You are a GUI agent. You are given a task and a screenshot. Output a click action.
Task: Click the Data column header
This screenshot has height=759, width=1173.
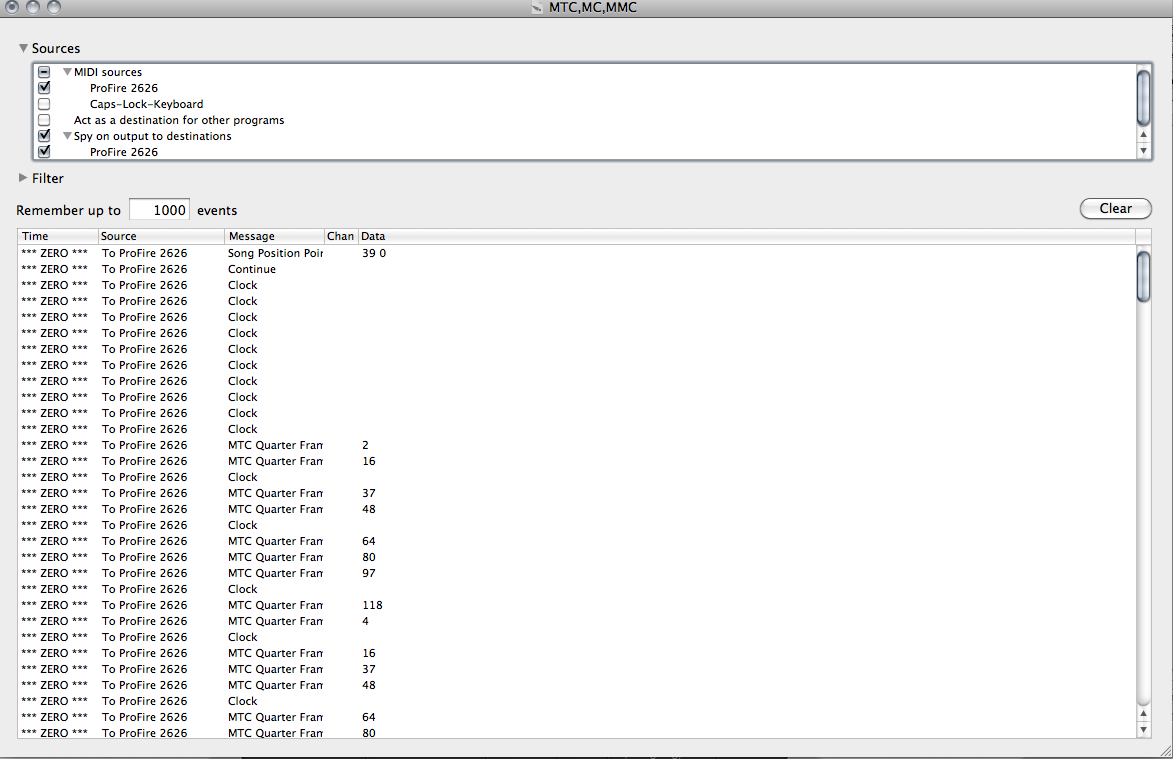tap(747, 236)
